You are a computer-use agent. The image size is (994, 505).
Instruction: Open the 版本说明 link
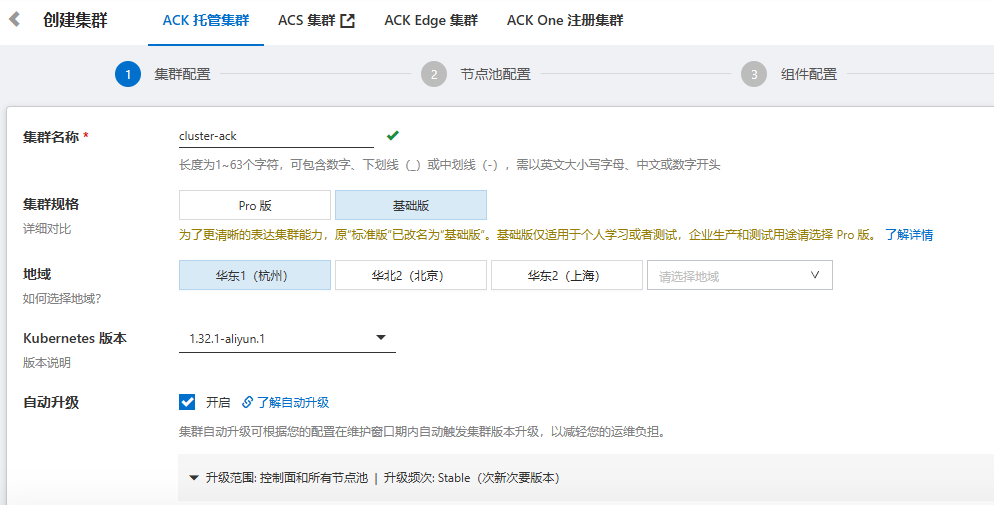point(47,363)
